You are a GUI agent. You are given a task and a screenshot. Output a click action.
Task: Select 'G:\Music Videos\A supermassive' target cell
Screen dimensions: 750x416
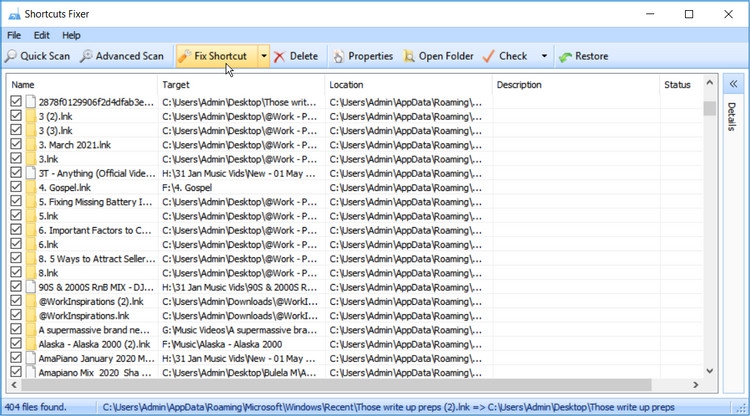pos(239,330)
